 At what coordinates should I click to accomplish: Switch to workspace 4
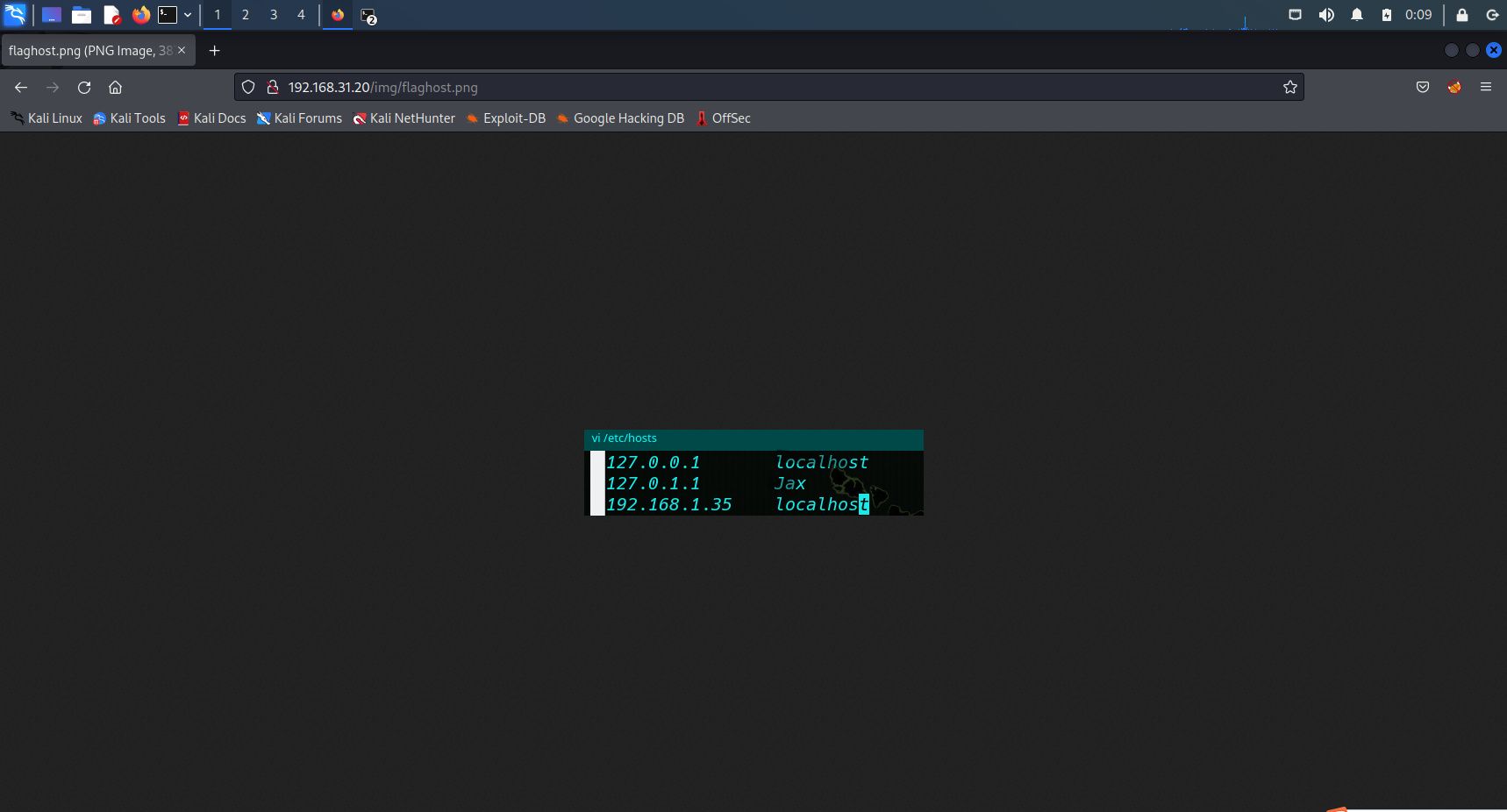(x=301, y=15)
